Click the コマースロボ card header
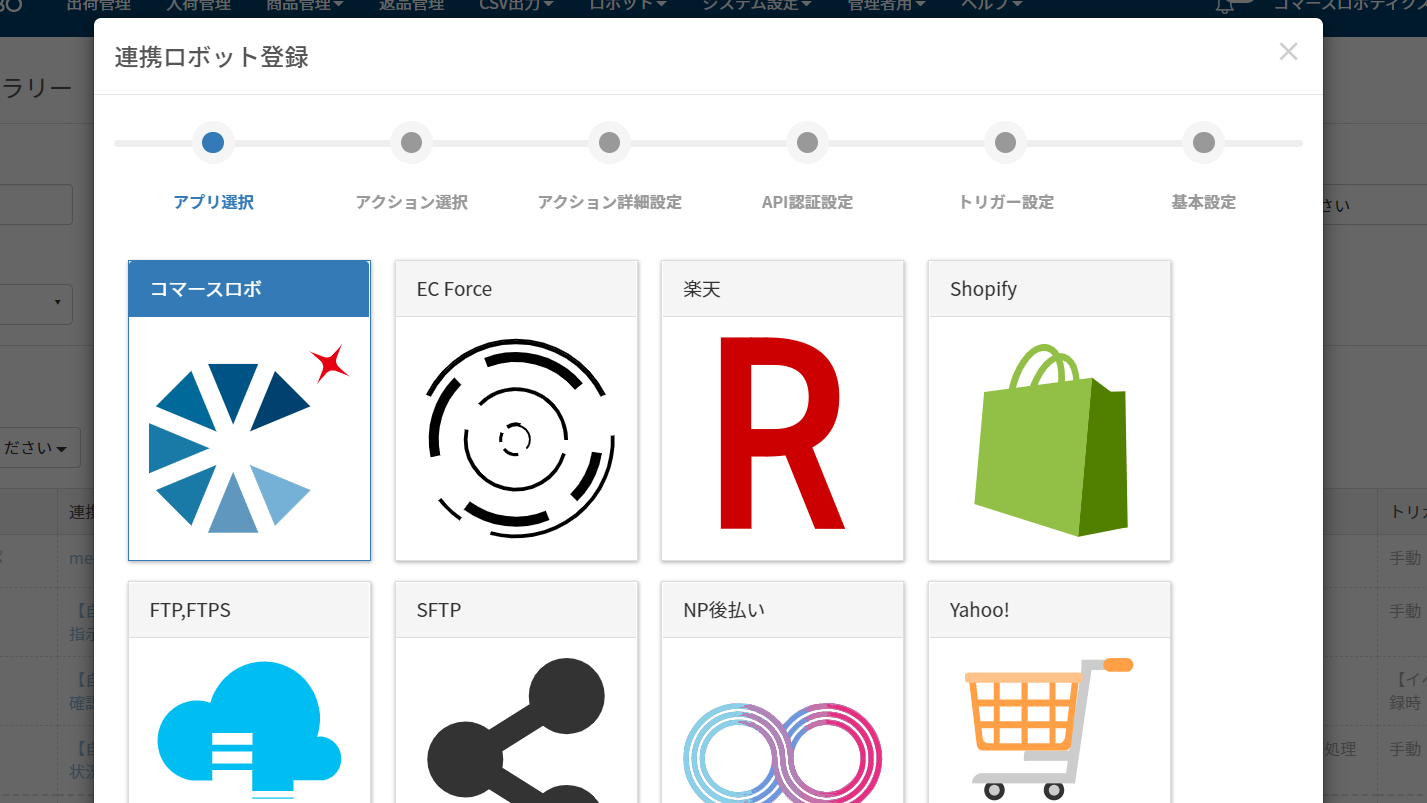 [249, 289]
